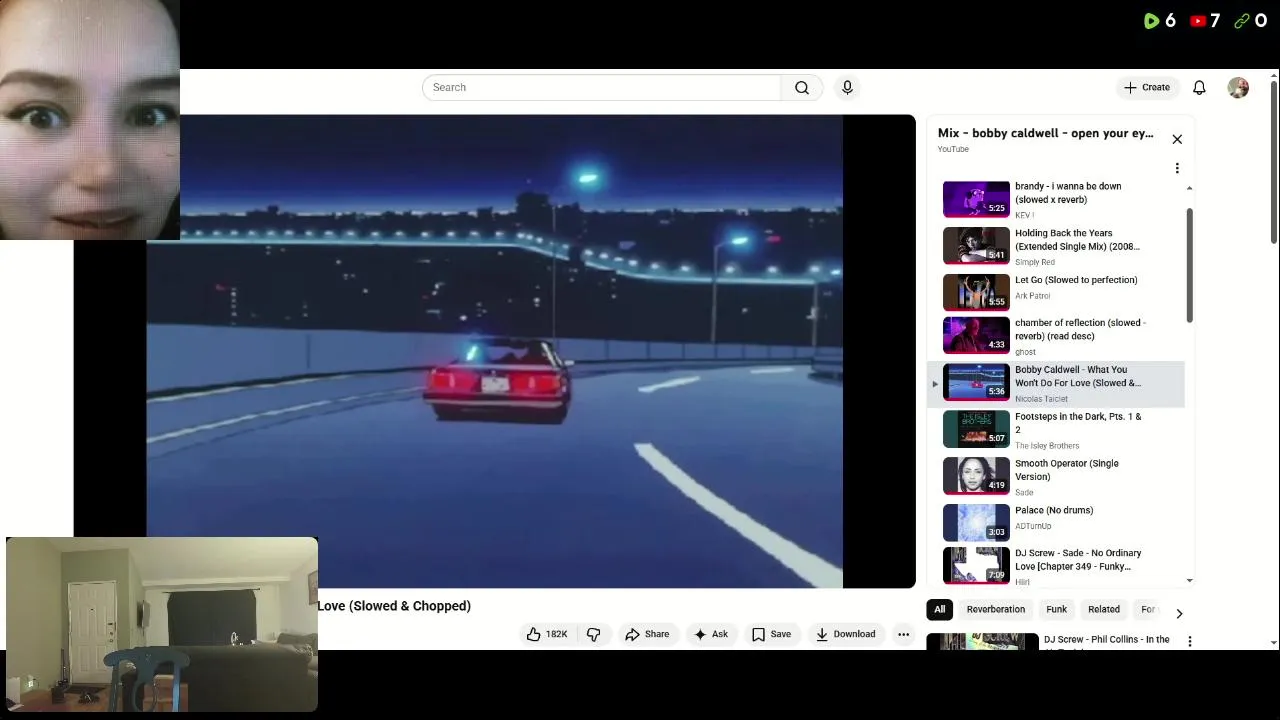Viewport: 1280px width, 720px height.
Task: Play Let Go (Slowed to perfection) thumbnail
Action: pyautogui.click(x=976, y=292)
